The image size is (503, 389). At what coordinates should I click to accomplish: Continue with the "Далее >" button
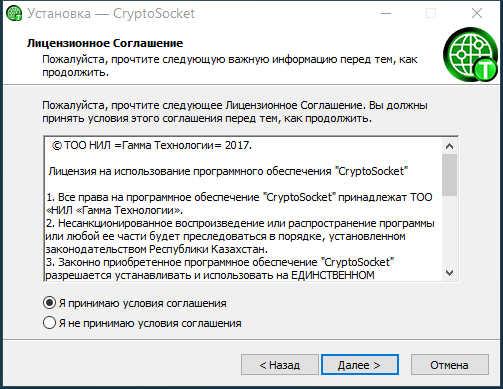pyautogui.click(x=360, y=365)
